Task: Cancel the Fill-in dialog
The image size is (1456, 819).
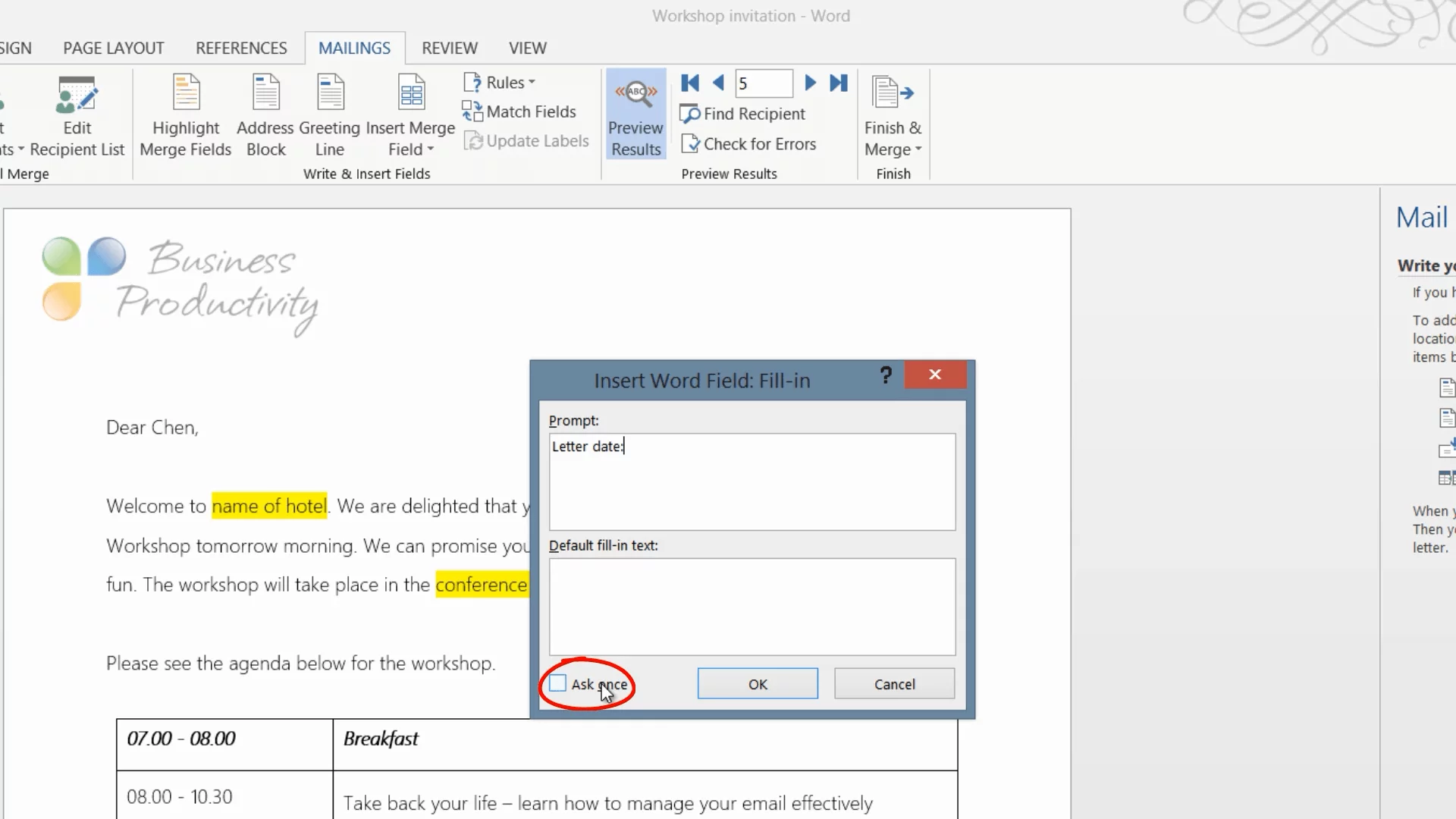Action: click(x=894, y=684)
